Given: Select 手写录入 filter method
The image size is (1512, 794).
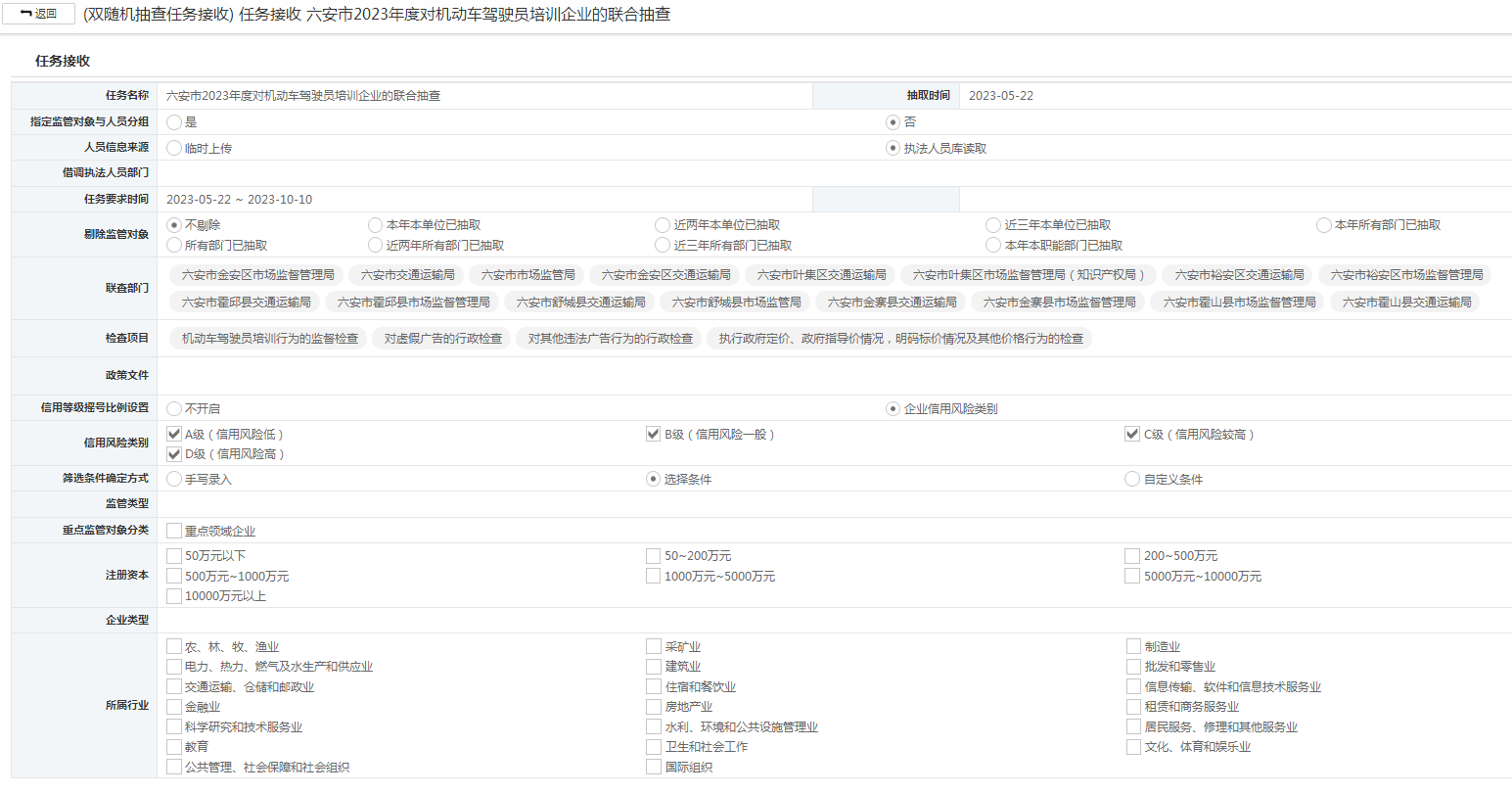Looking at the screenshot, I should click(x=174, y=479).
